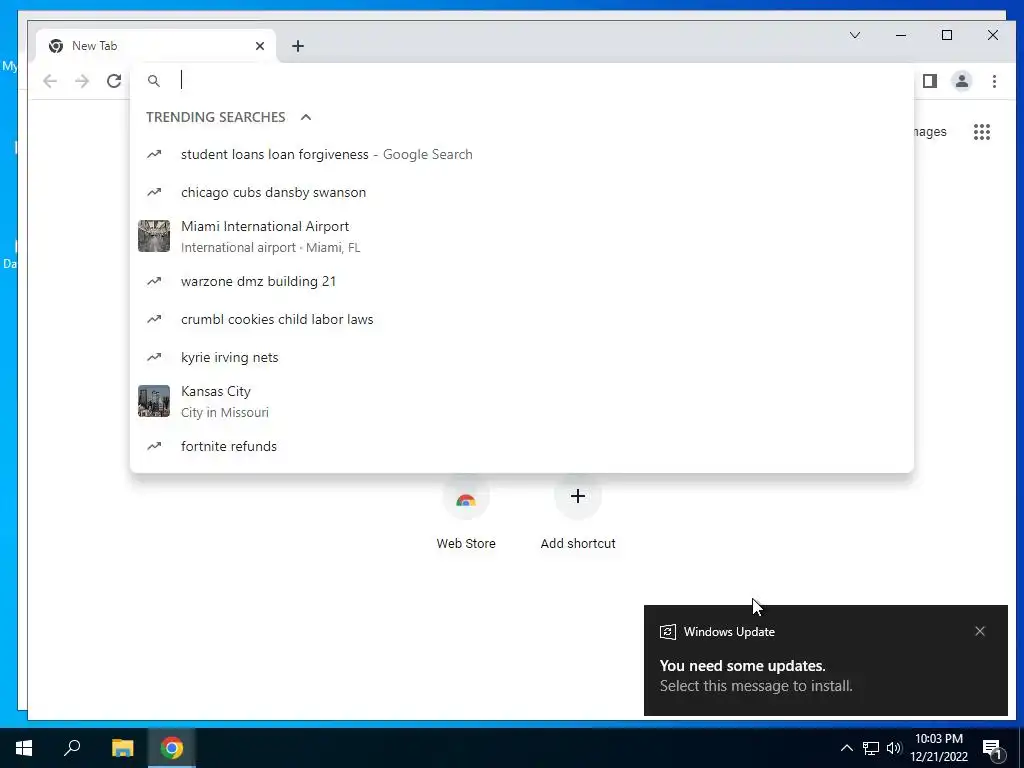The height and width of the screenshot is (768, 1024).
Task: Click the Miami International Airport thumbnail
Action: coord(154,236)
